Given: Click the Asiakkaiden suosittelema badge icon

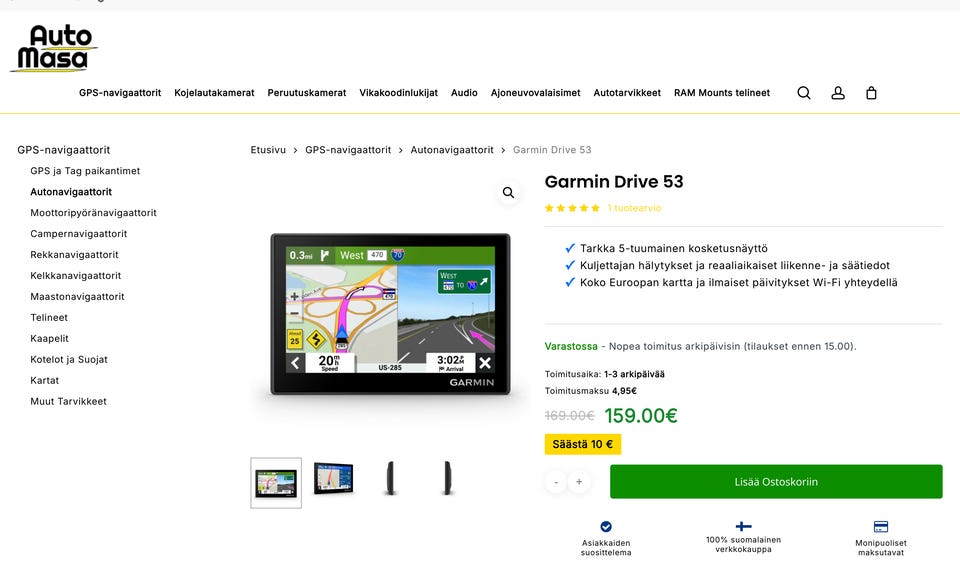Looking at the screenshot, I should [x=606, y=526].
